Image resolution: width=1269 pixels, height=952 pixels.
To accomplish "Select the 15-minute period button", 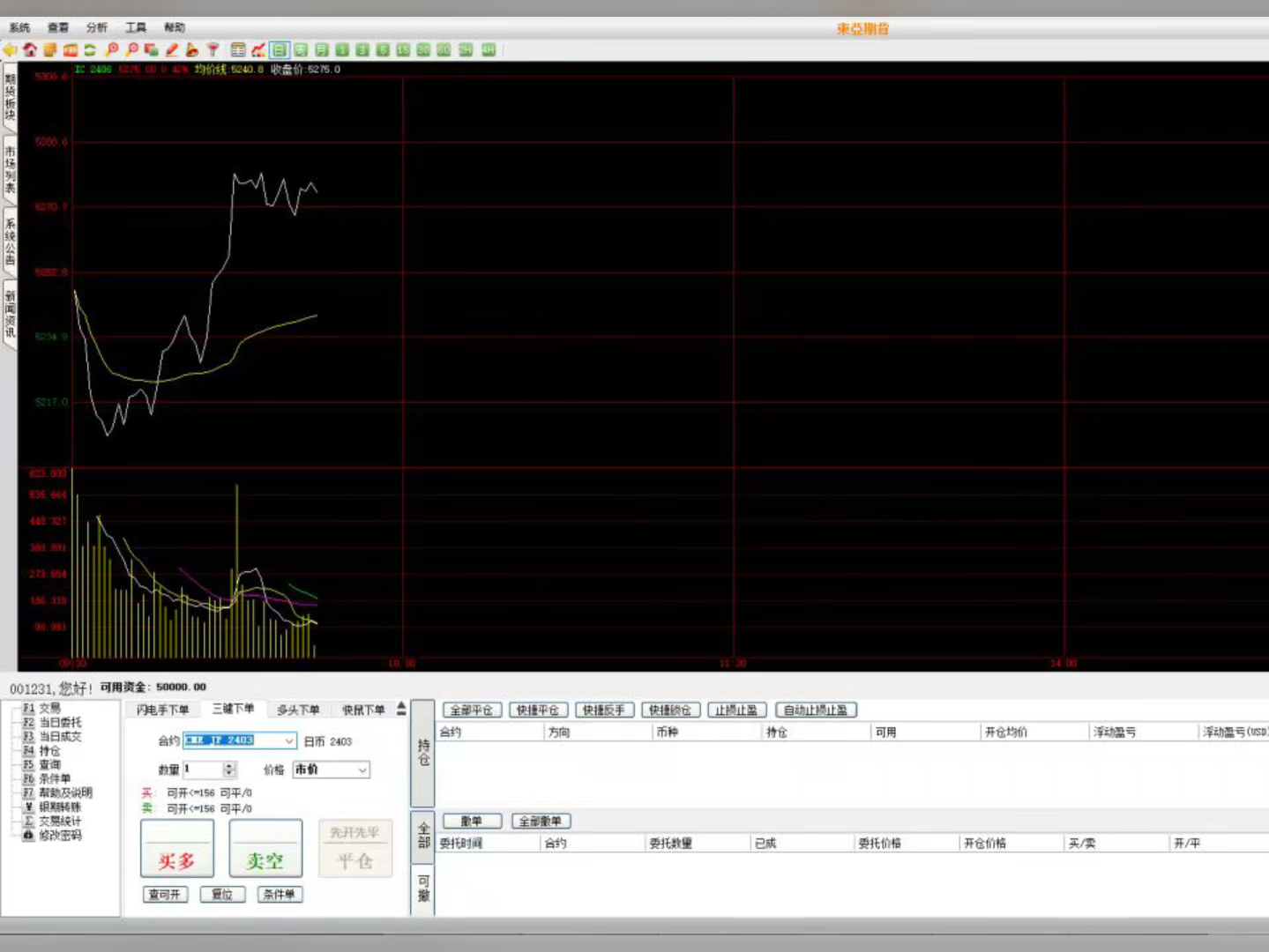I will point(403,50).
